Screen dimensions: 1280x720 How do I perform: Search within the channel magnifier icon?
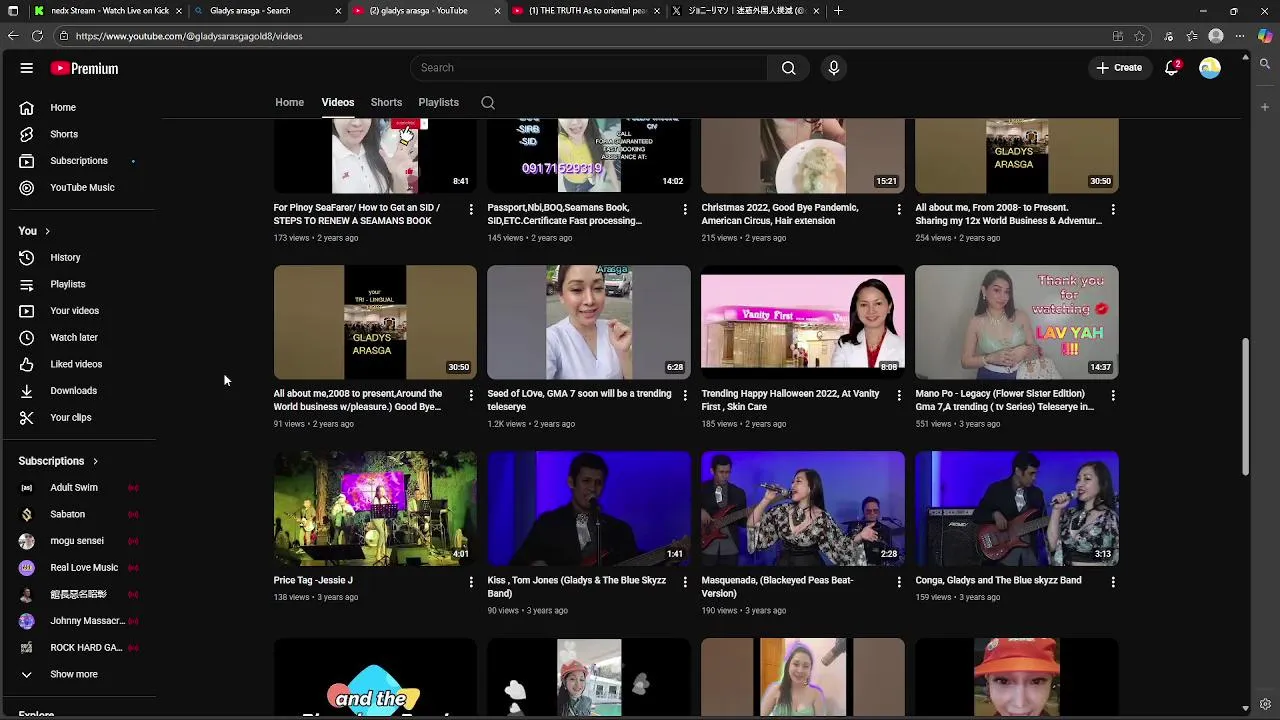(488, 102)
